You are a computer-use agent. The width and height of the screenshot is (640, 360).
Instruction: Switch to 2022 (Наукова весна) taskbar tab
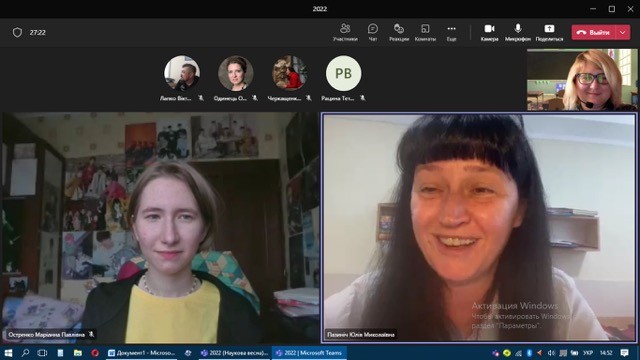[234, 353]
